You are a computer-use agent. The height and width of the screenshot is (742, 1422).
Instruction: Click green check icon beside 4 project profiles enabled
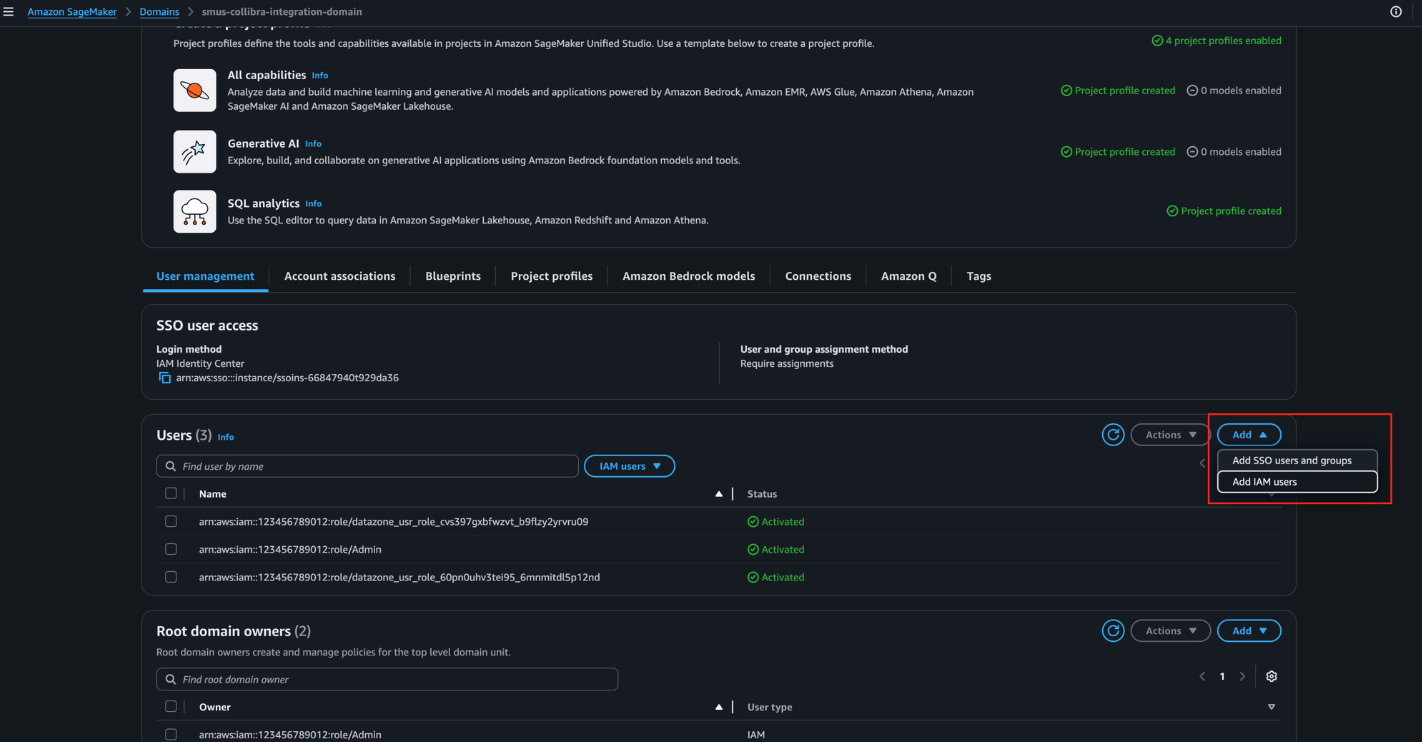pos(1157,41)
